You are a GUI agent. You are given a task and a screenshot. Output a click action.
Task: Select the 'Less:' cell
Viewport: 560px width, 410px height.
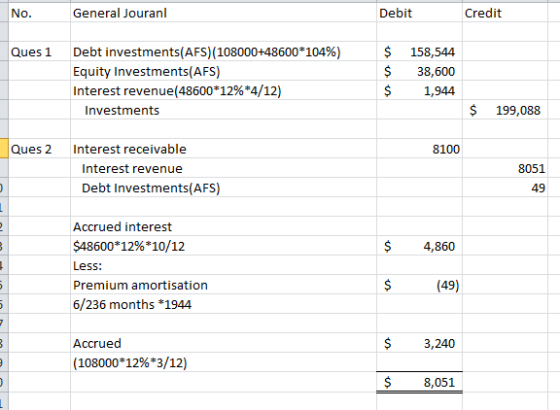point(223,265)
